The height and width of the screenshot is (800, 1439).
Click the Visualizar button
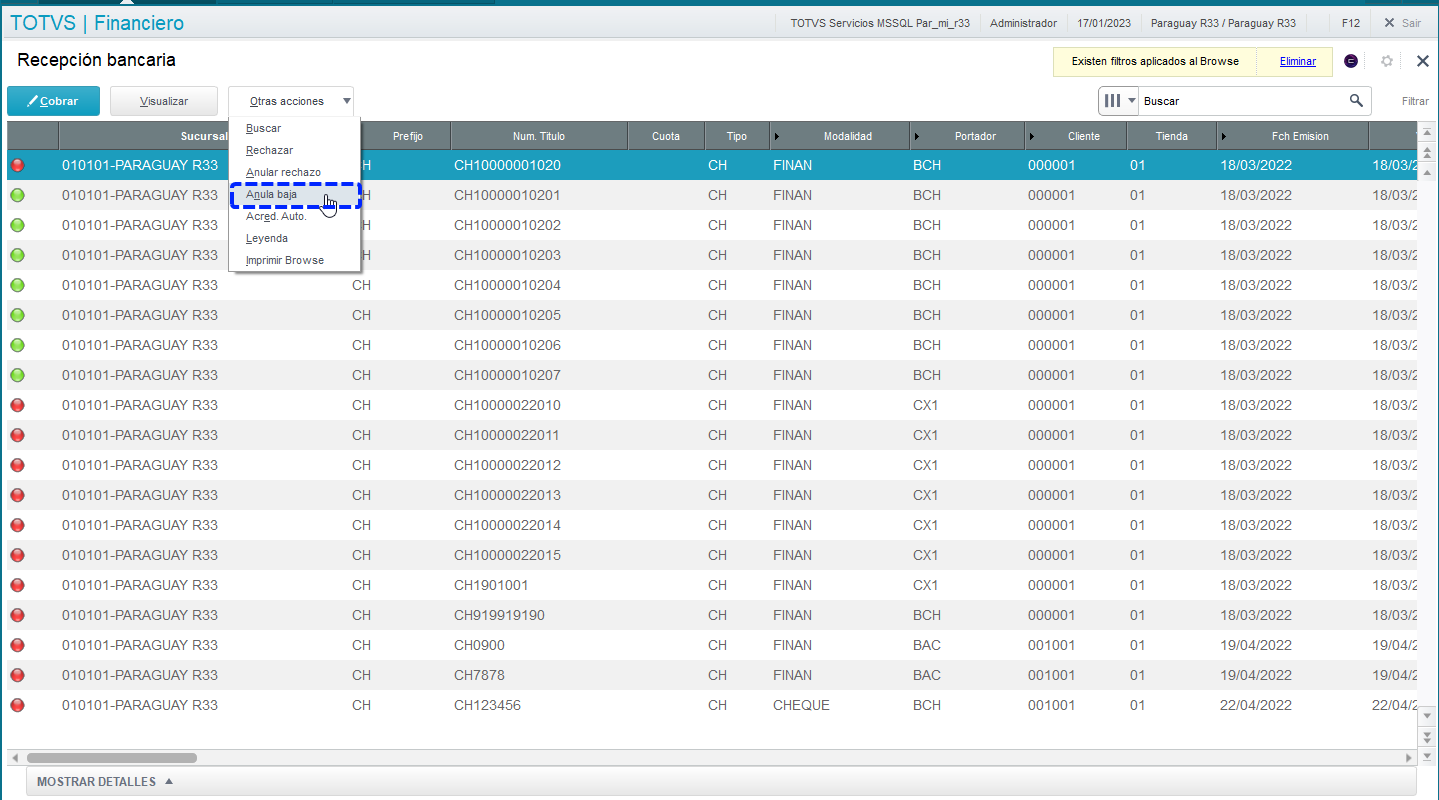tap(164, 101)
